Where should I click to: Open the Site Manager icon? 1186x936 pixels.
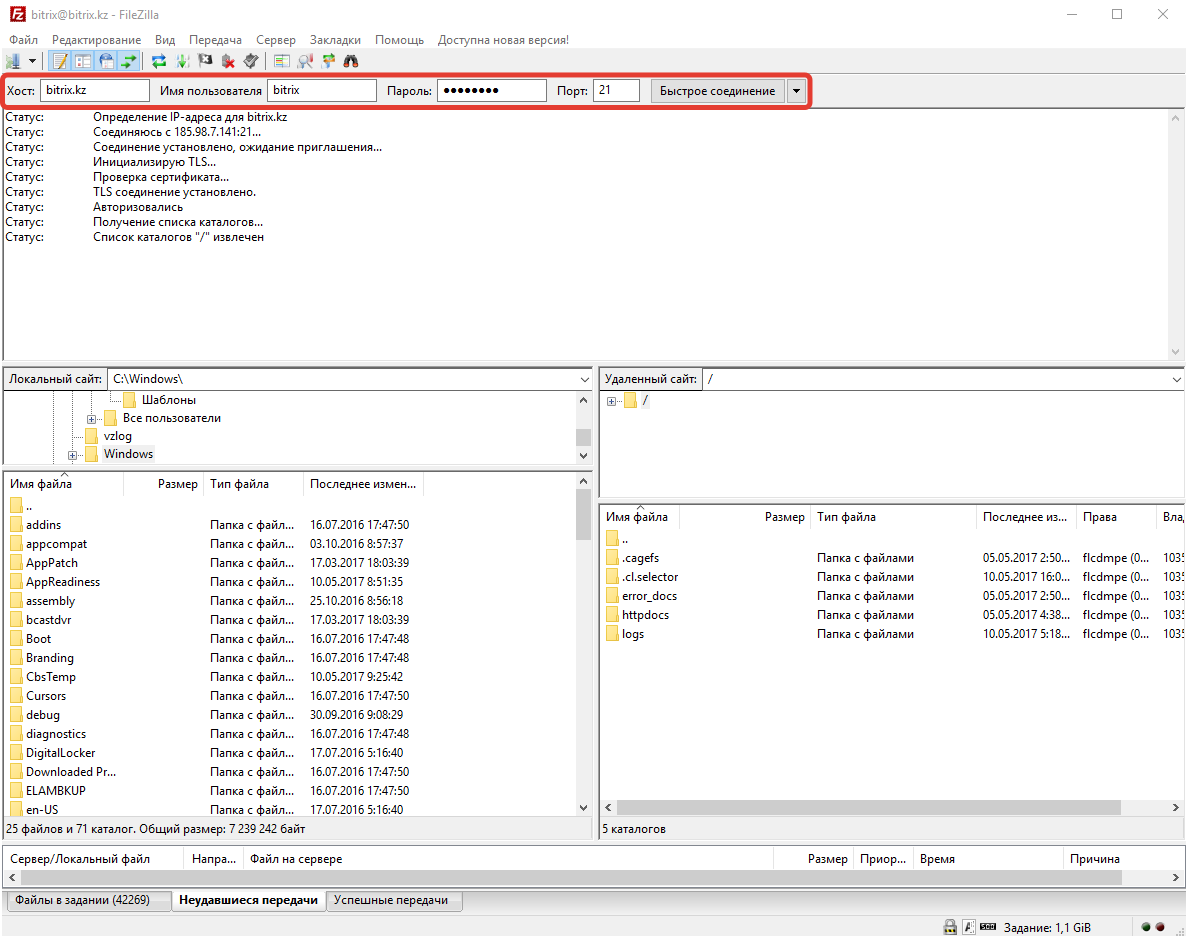point(13,61)
